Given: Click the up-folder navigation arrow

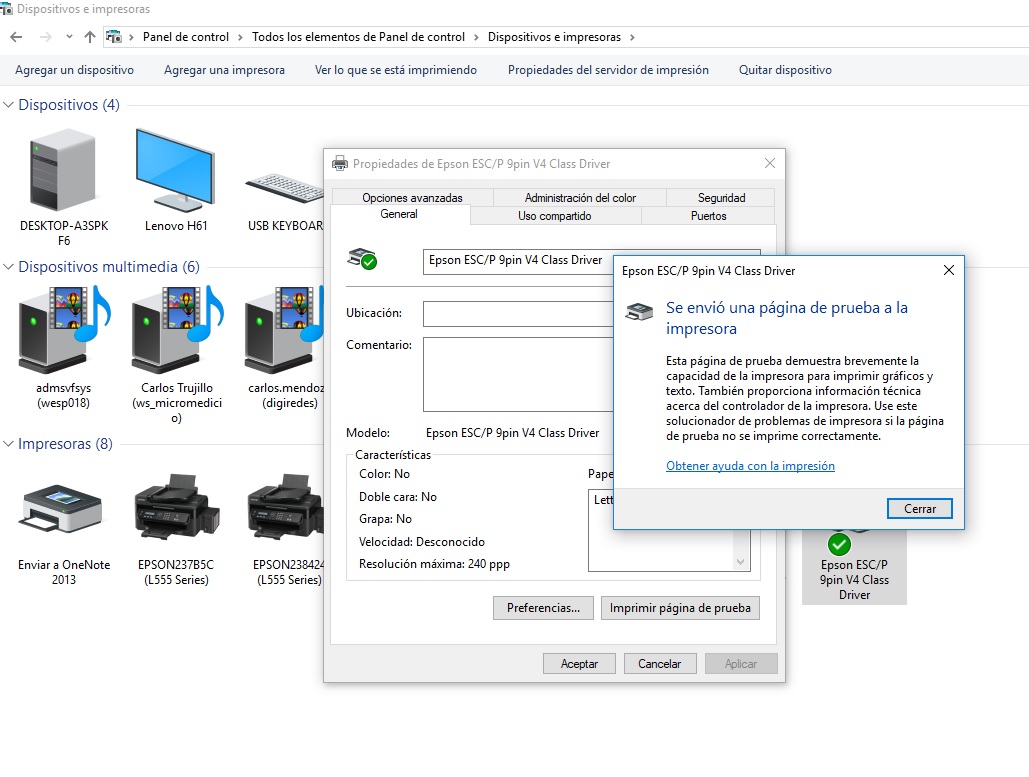Looking at the screenshot, I should (90, 36).
